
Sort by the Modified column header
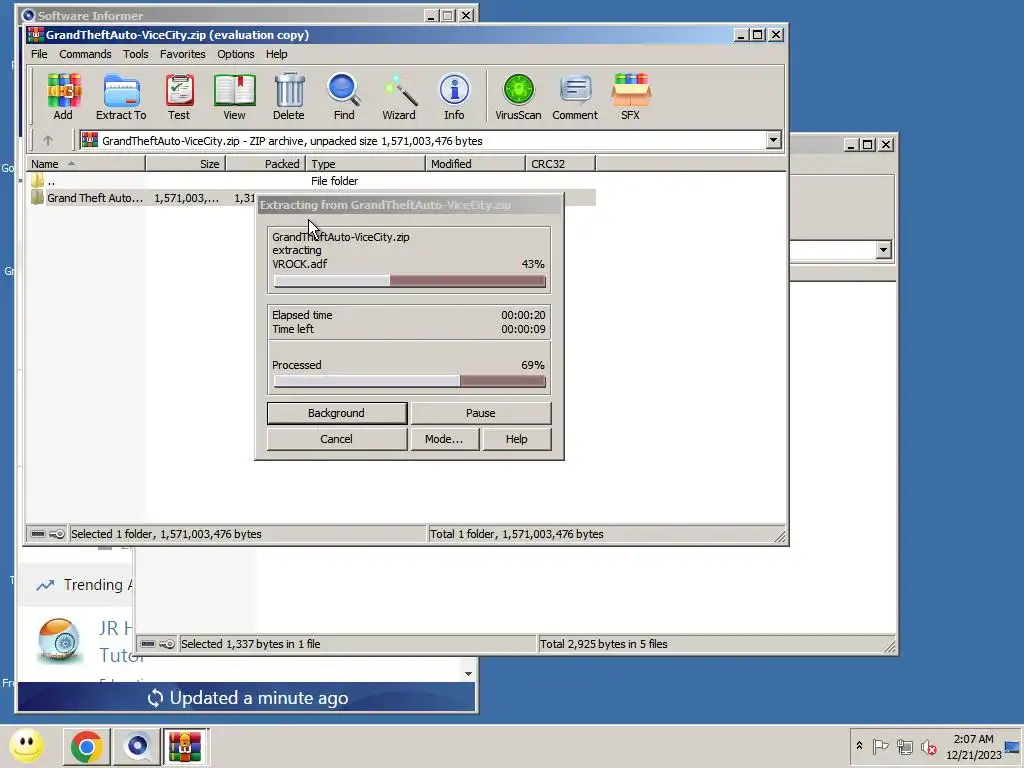tap(476, 164)
